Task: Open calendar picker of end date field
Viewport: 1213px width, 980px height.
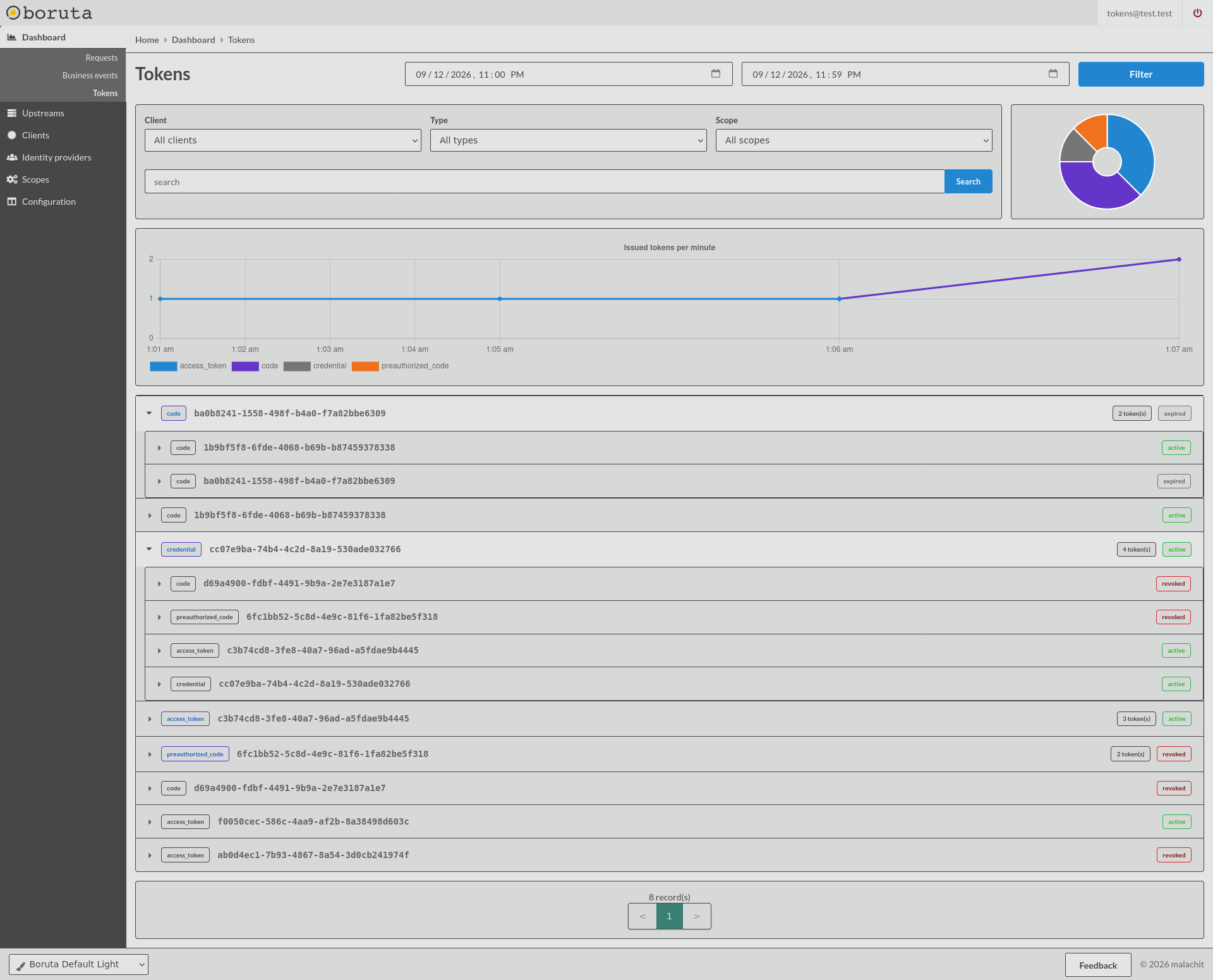Action: (1053, 74)
